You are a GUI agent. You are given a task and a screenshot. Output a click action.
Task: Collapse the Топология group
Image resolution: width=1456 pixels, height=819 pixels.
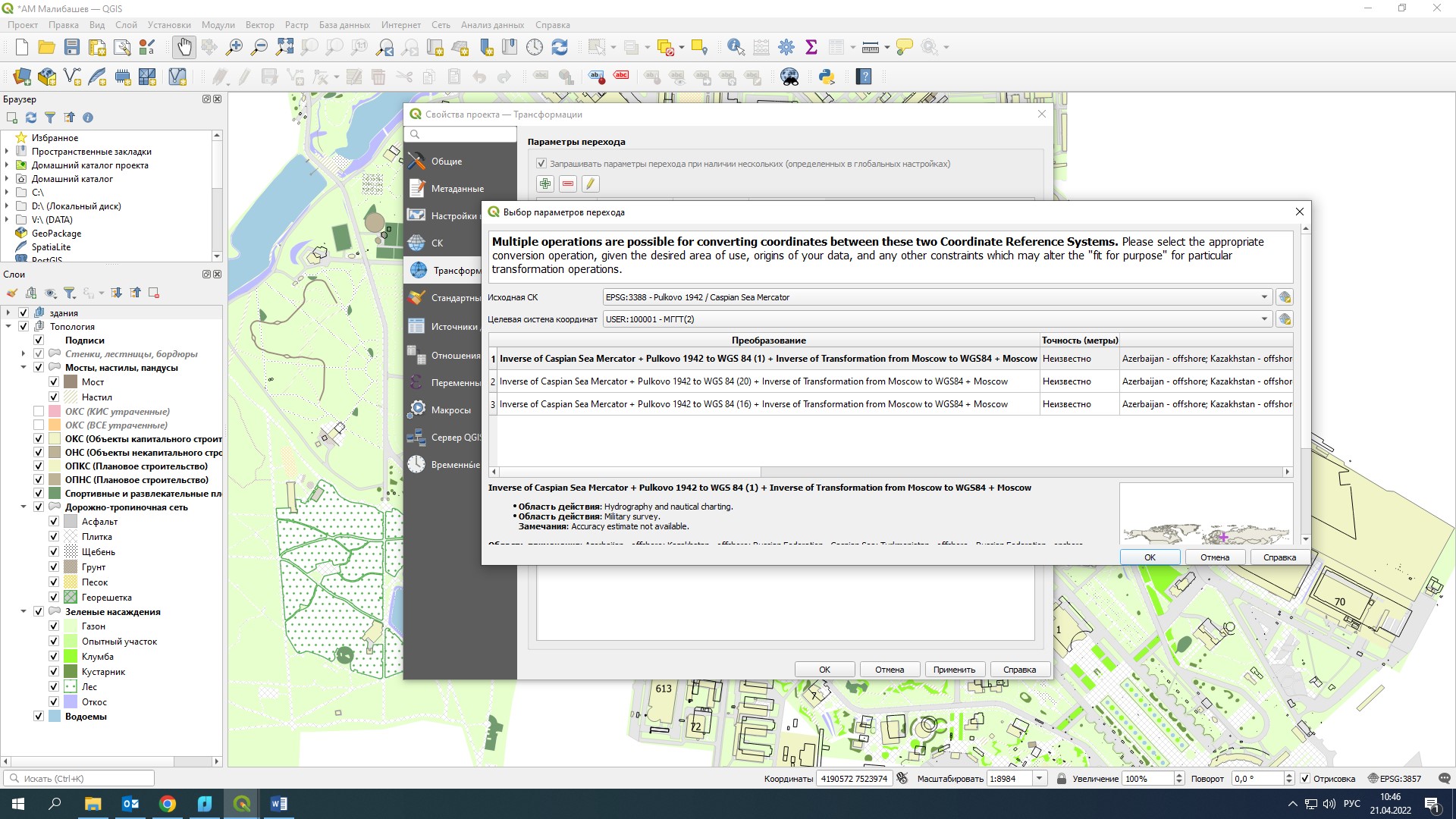point(8,326)
